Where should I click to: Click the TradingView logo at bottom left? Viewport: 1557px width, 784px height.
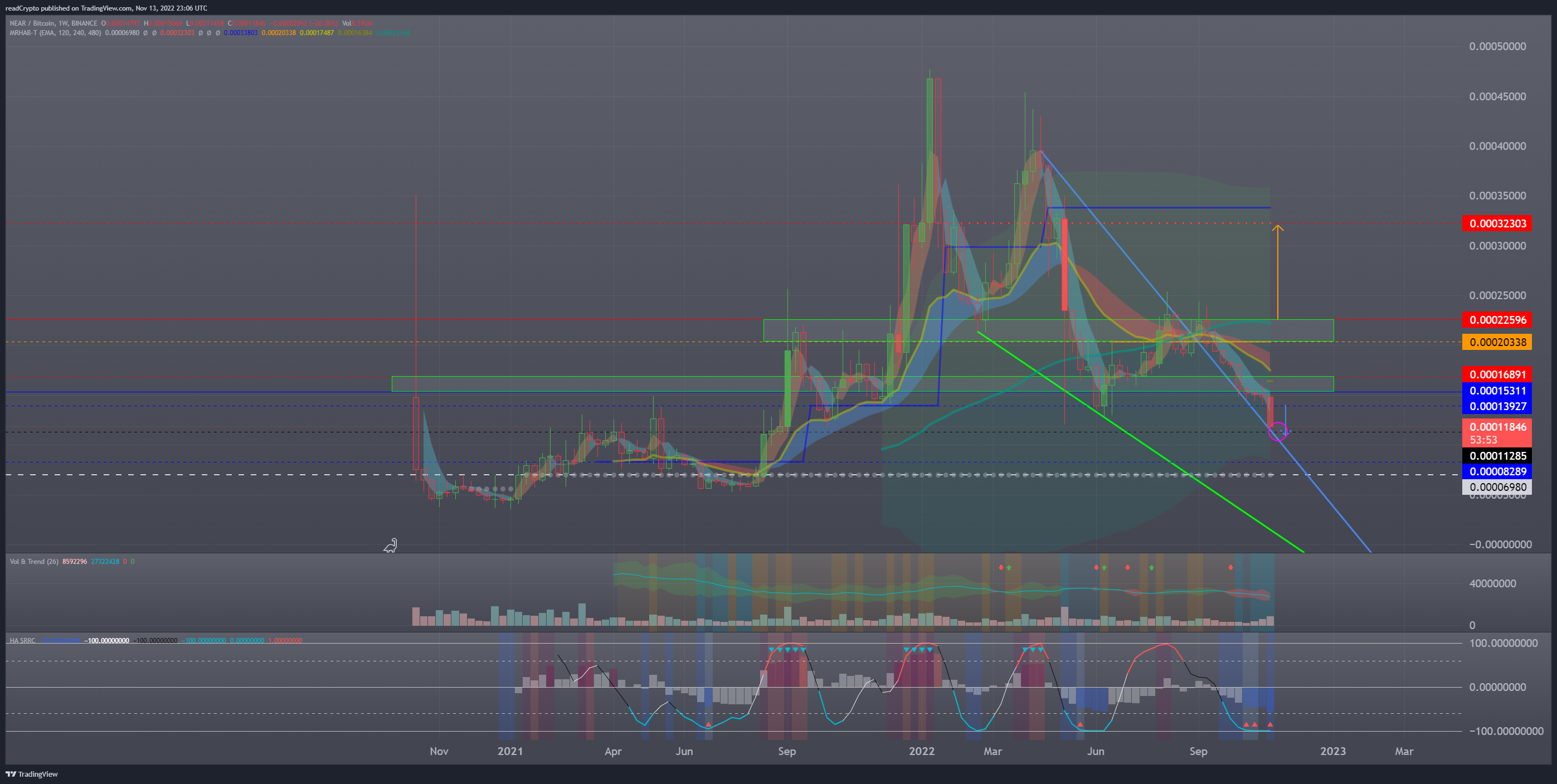32,774
